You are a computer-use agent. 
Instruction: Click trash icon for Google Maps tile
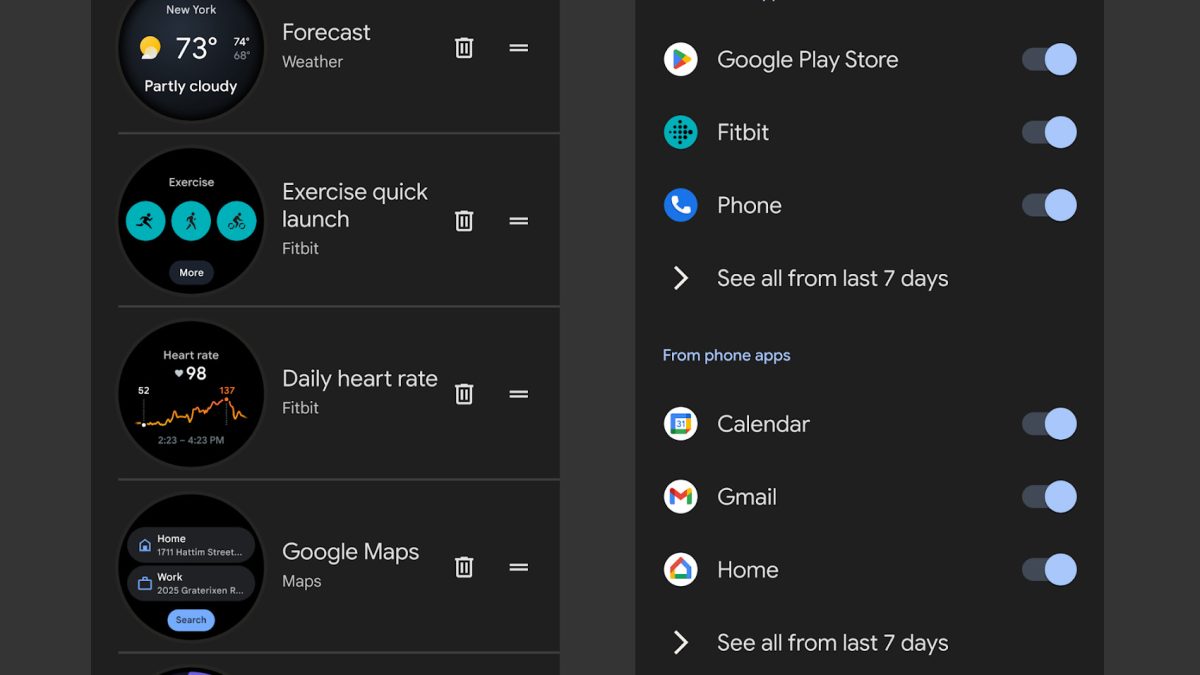tap(464, 567)
